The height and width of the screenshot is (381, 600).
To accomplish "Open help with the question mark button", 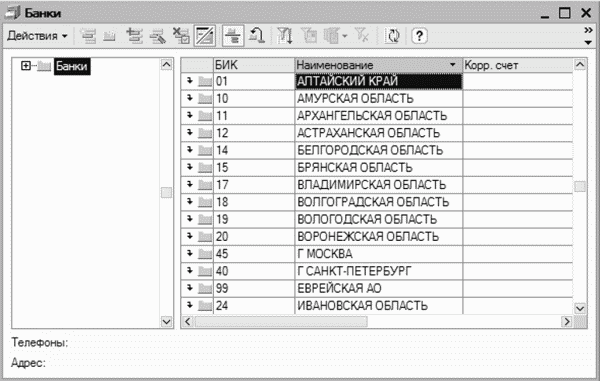I will (x=419, y=36).
